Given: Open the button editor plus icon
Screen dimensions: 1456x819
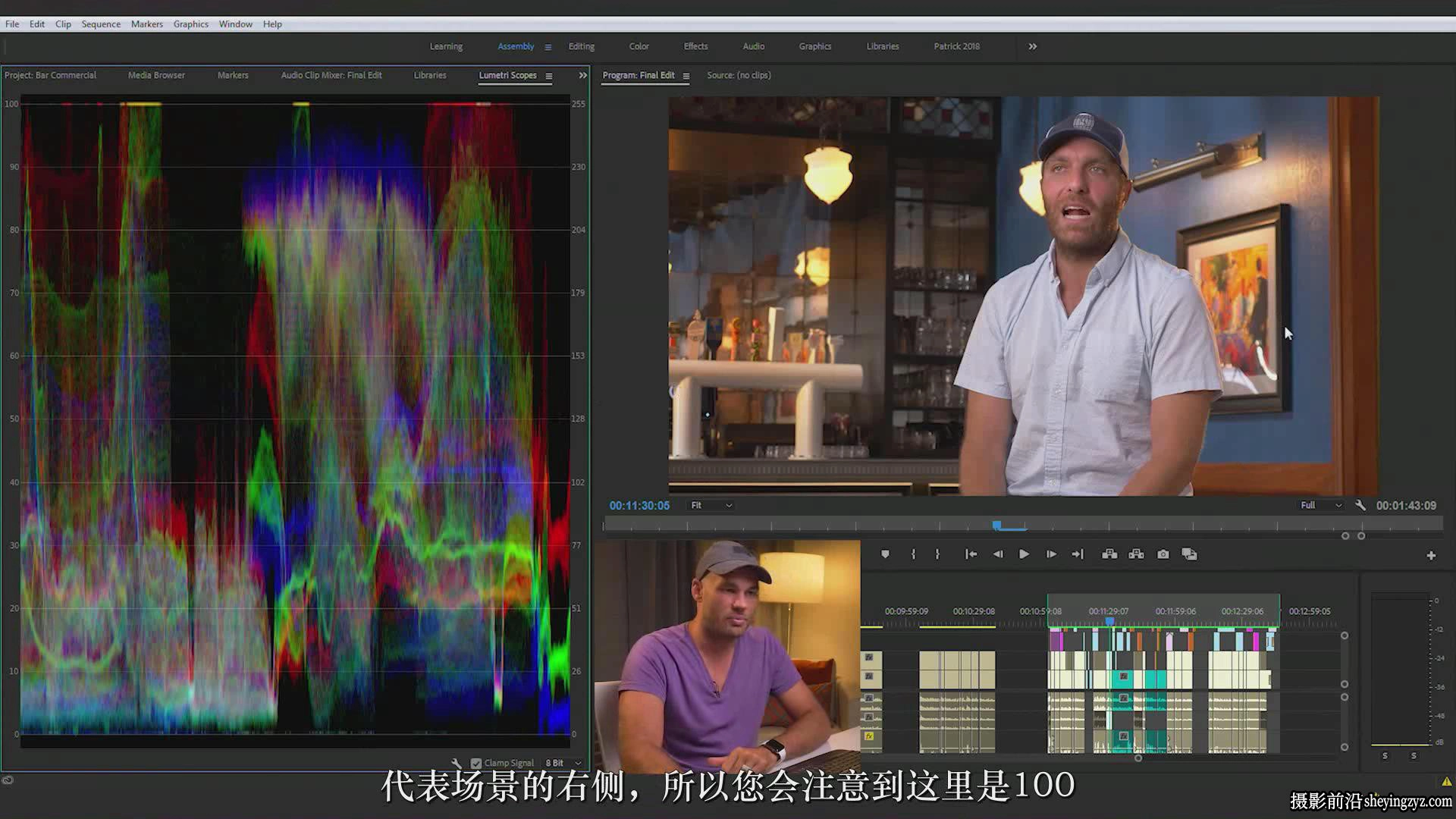Looking at the screenshot, I should coord(1431,556).
